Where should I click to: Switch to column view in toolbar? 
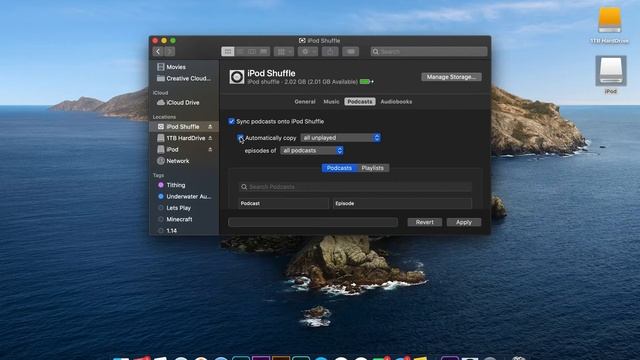[252, 51]
